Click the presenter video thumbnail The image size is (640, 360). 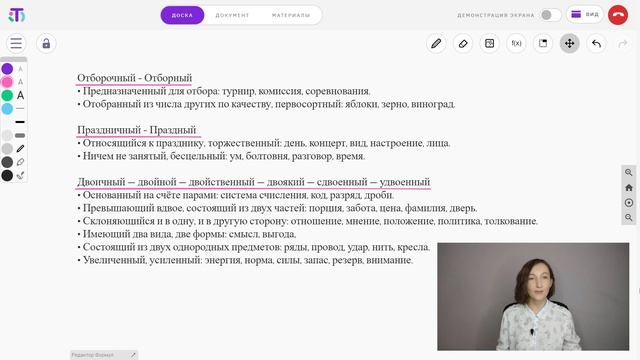(x=533, y=297)
